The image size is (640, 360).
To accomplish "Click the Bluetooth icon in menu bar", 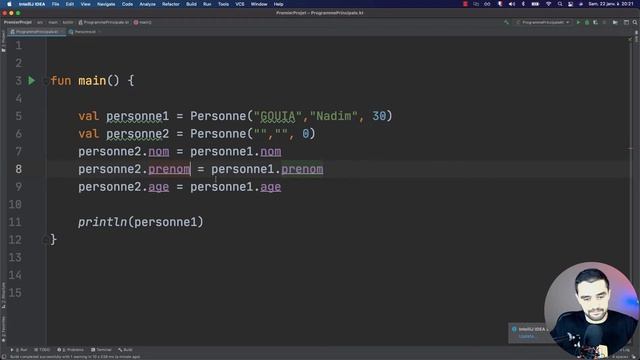I will pos(523,4).
